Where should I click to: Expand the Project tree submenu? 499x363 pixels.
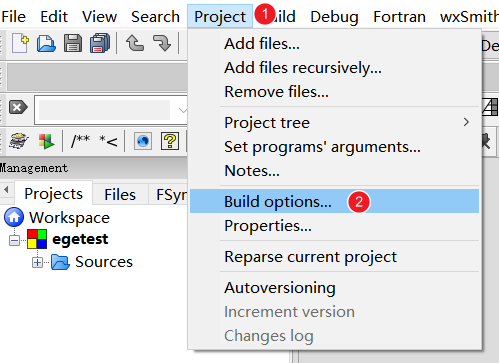pyautogui.click(x=334, y=123)
